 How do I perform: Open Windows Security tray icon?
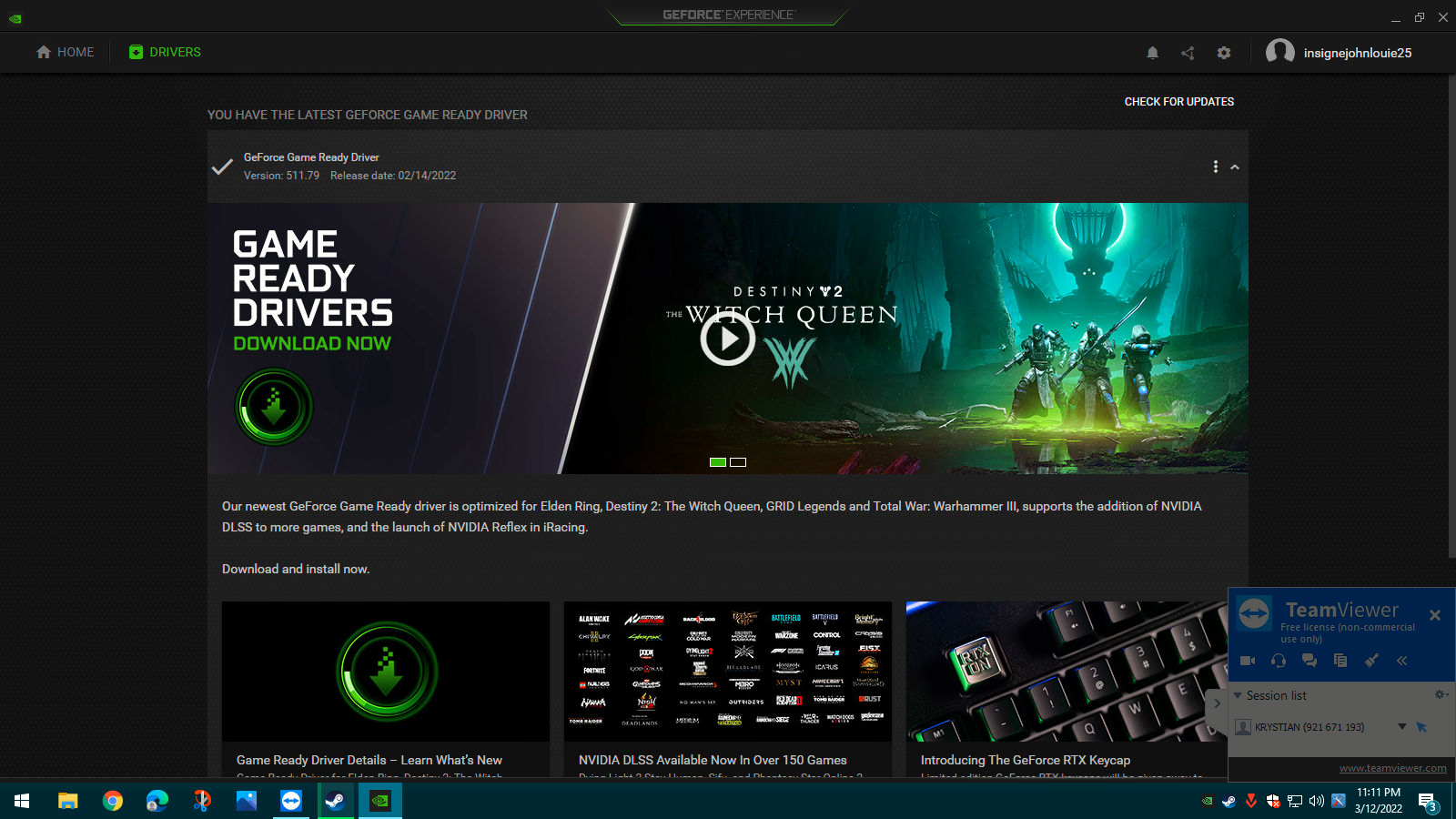[1273, 801]
